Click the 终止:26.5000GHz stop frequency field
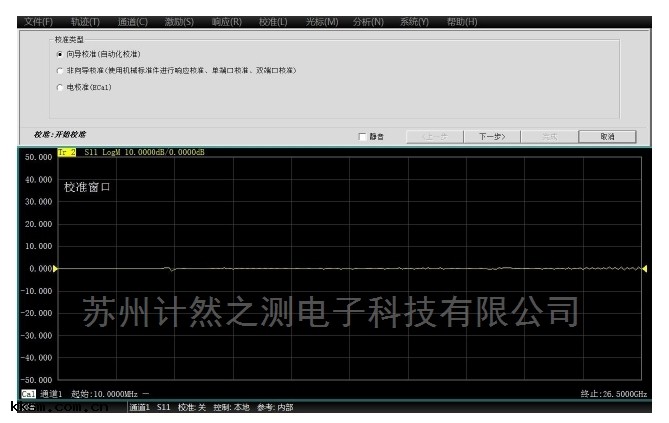The height and width of the screenshot is (423, 669). (613, 394)
